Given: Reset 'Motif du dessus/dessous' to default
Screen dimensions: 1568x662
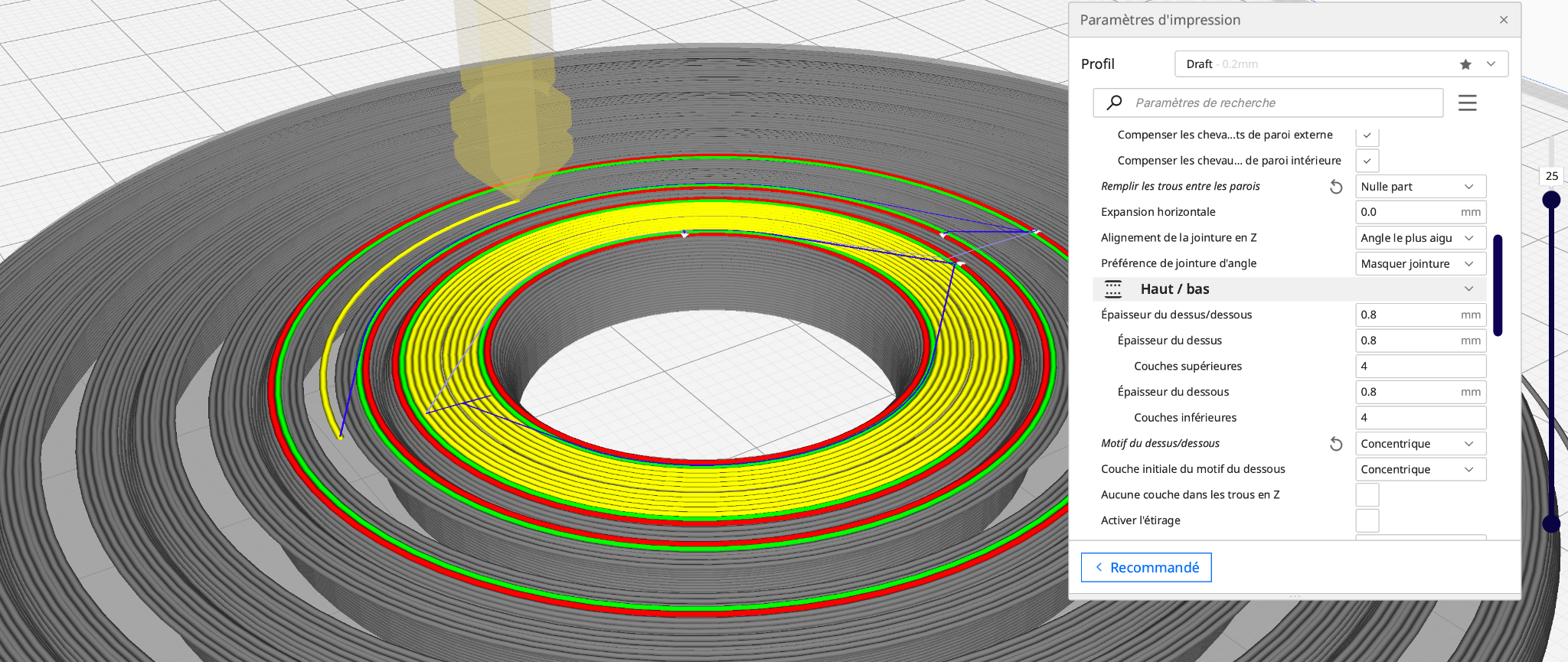Looking at the screenshot, I should (x=1336, y=444).
